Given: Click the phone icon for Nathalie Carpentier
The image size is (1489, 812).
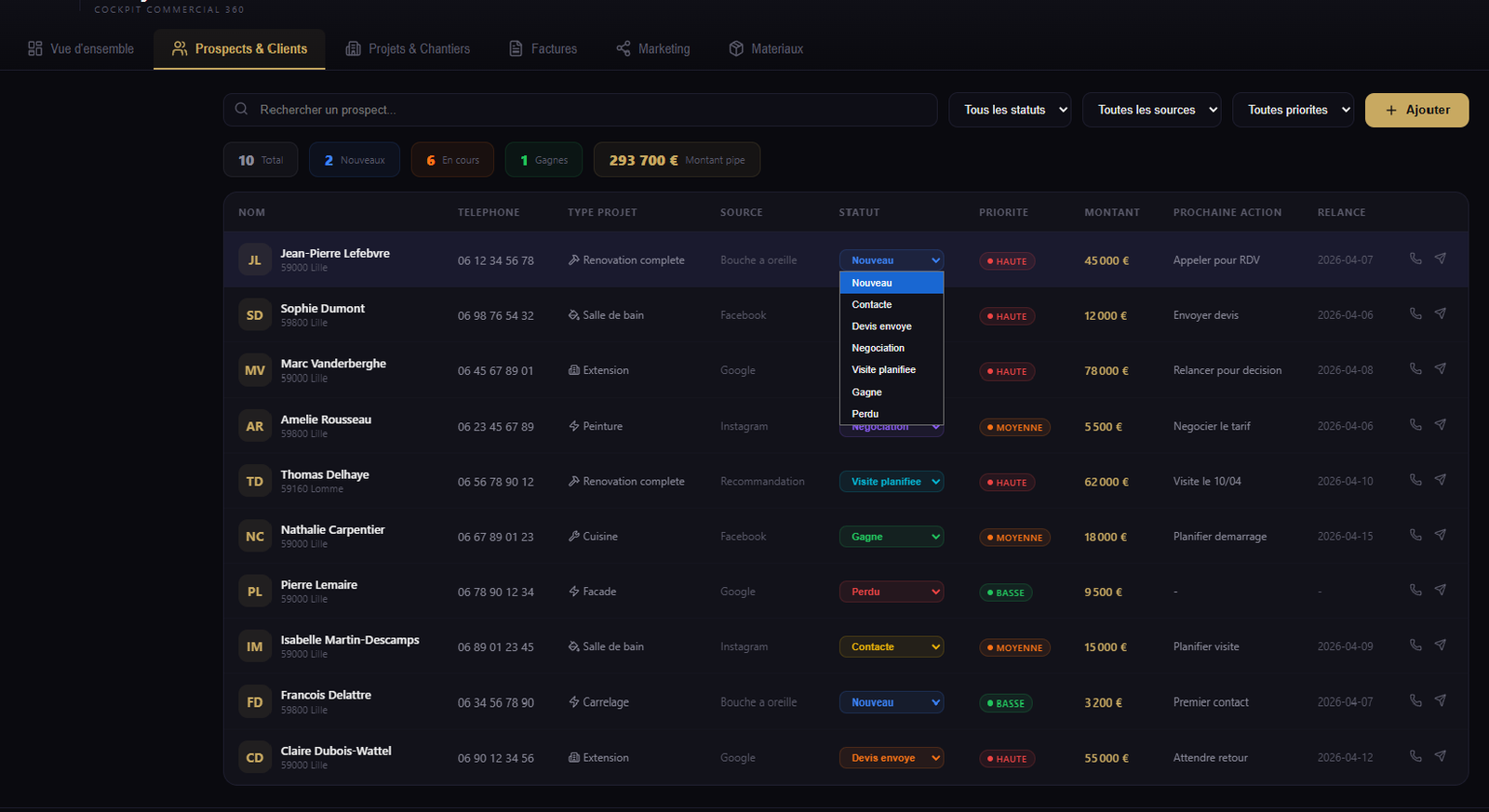Looking at the screenshot, I should pyautogui.click(x=1415, y=535).
